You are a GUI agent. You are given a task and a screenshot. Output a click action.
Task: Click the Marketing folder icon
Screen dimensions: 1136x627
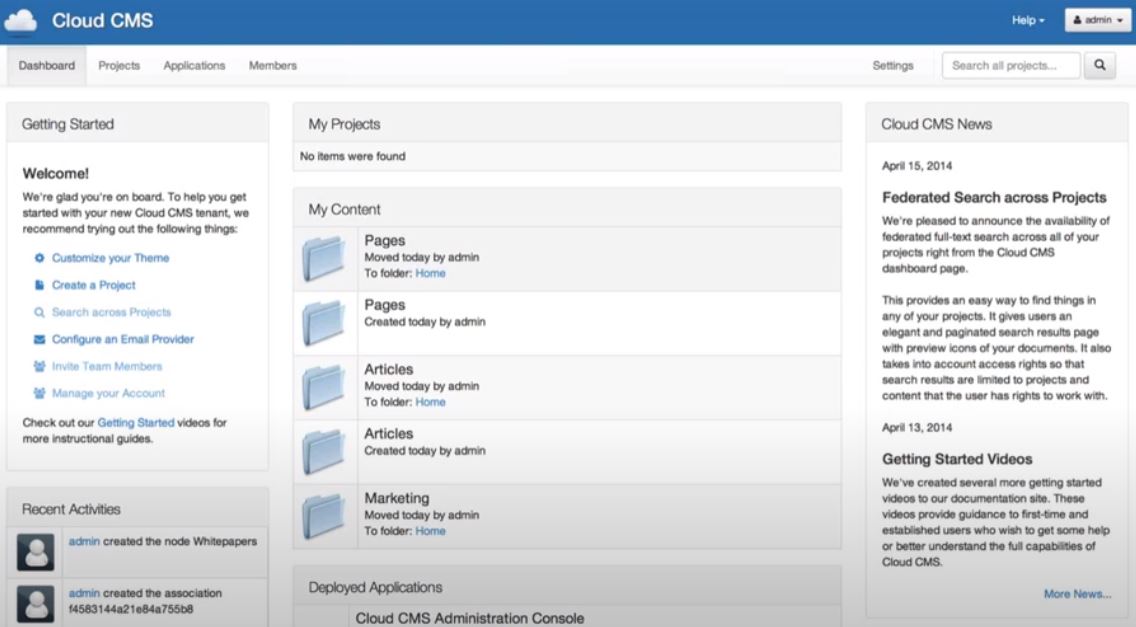(324, 516)
